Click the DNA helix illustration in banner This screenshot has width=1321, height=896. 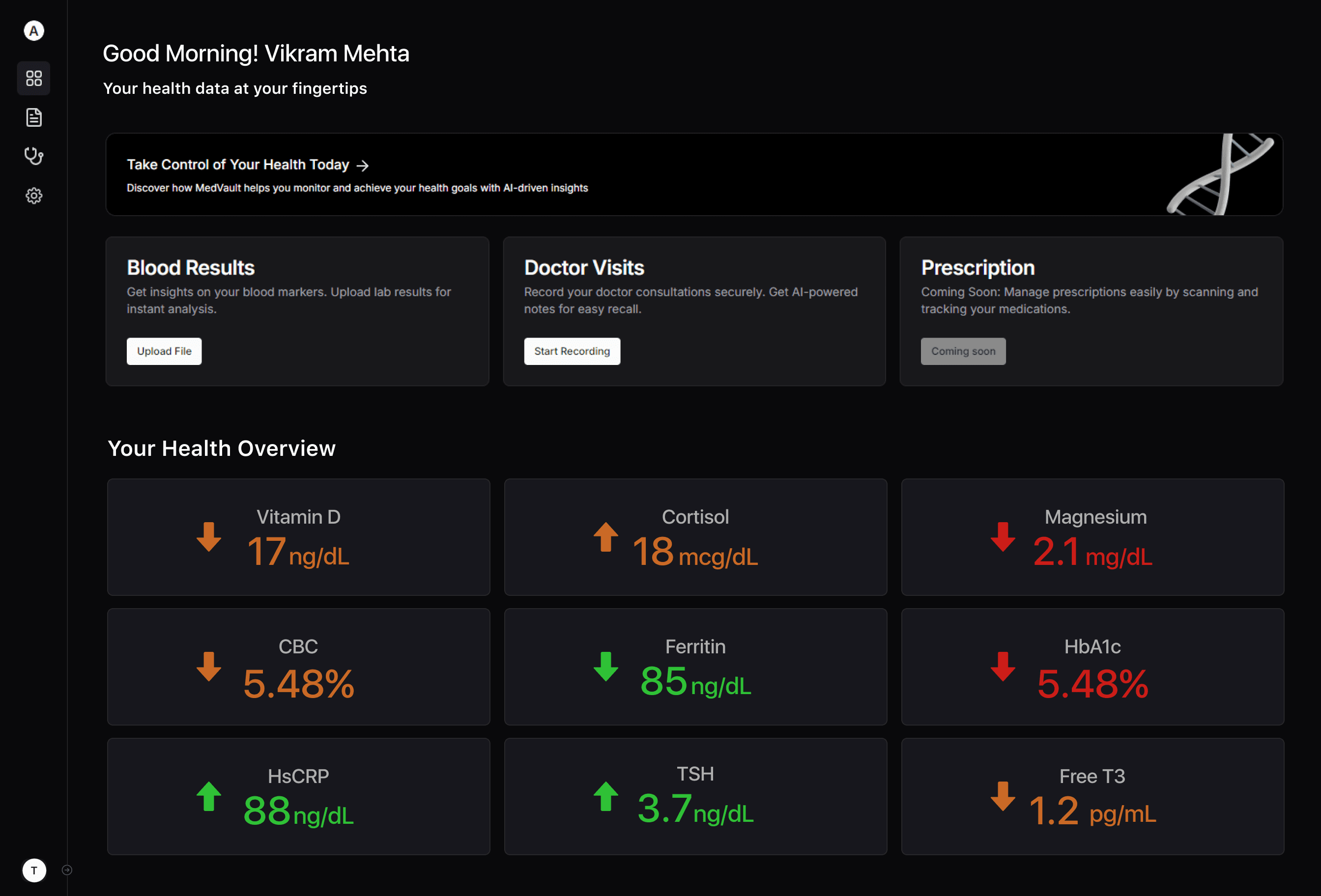[1220, 174]
